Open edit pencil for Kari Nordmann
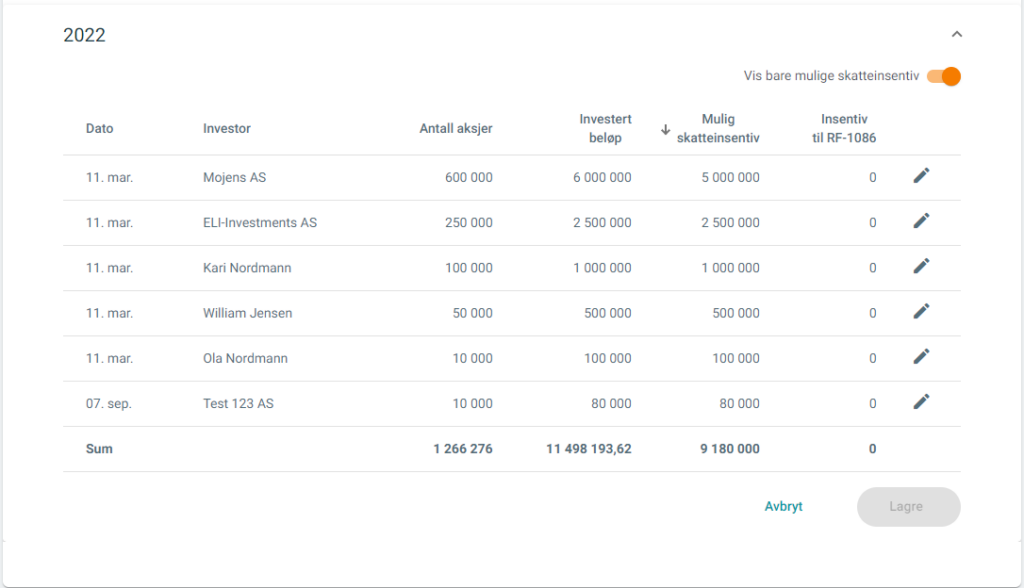The image size is (1024, 588). coord(921,266)
